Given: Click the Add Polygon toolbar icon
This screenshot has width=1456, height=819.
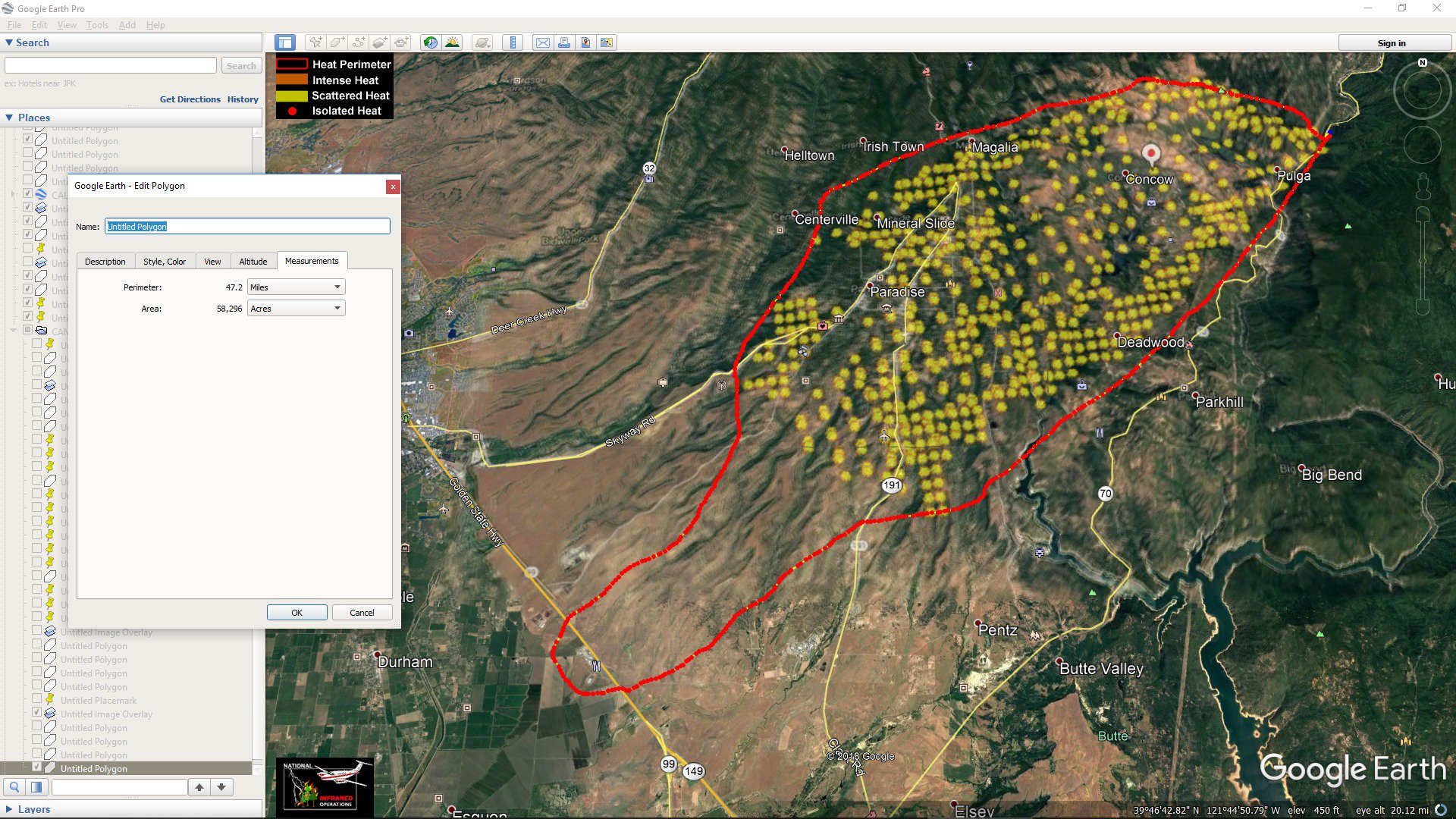Looking at the screenshot, I should point(337,42).
